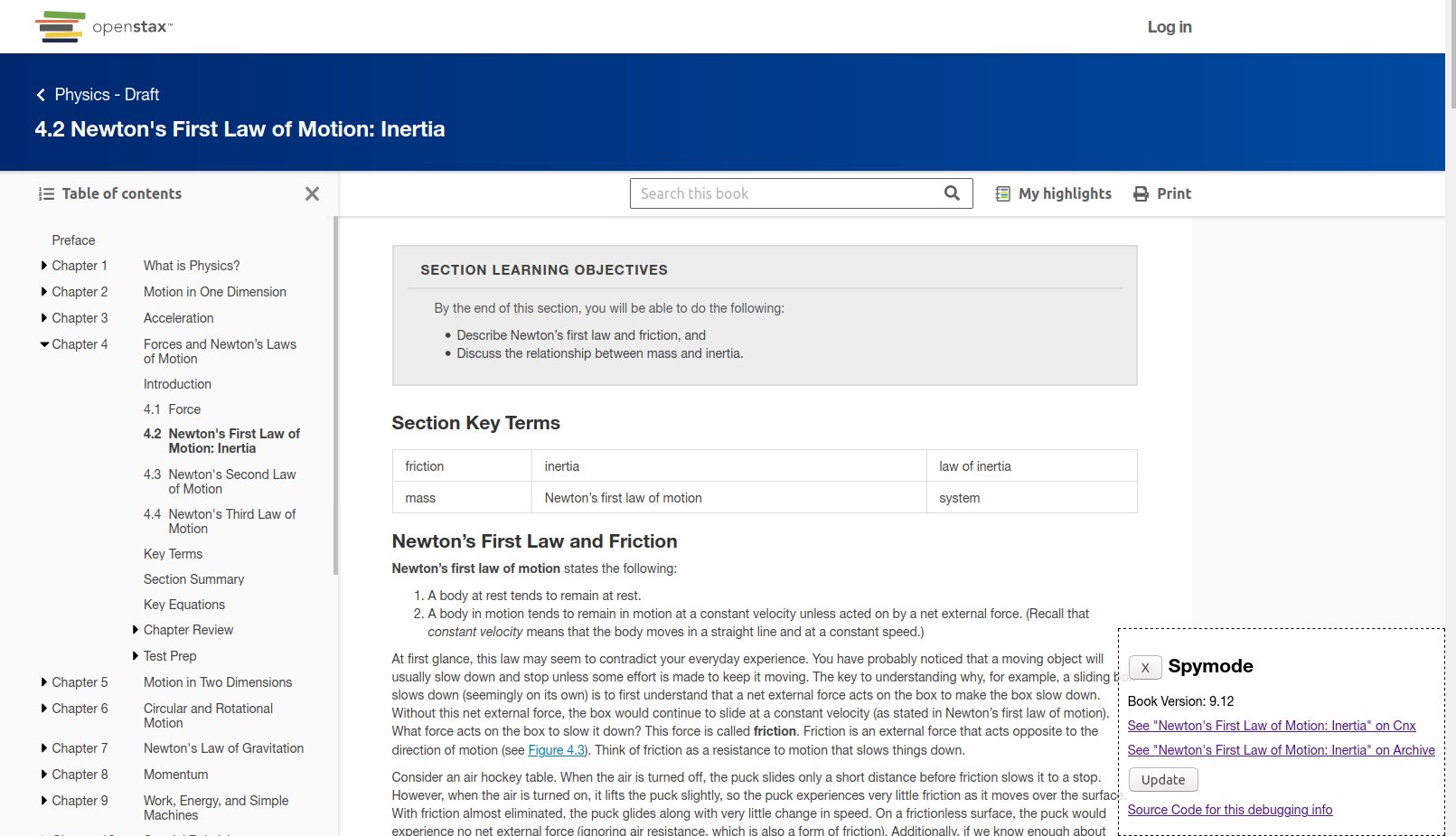Click the Table of contents list icon
This screenshot has width=1456, height=836.
click(43, 193)
